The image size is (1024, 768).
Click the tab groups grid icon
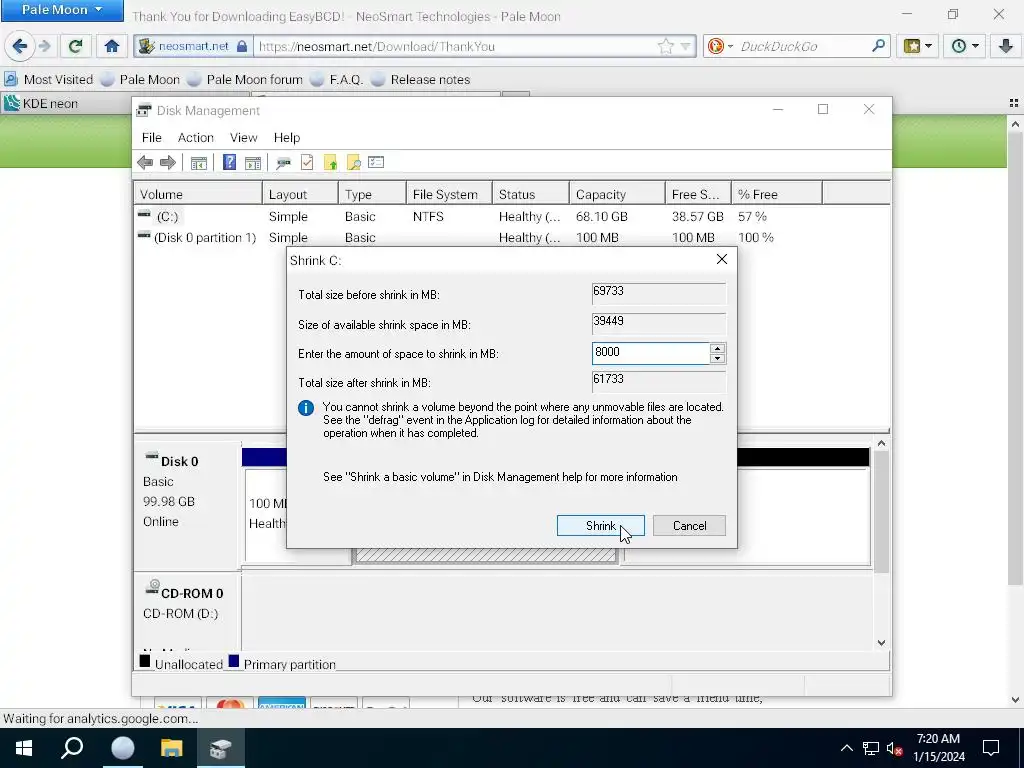click(x=1014, y=103)
